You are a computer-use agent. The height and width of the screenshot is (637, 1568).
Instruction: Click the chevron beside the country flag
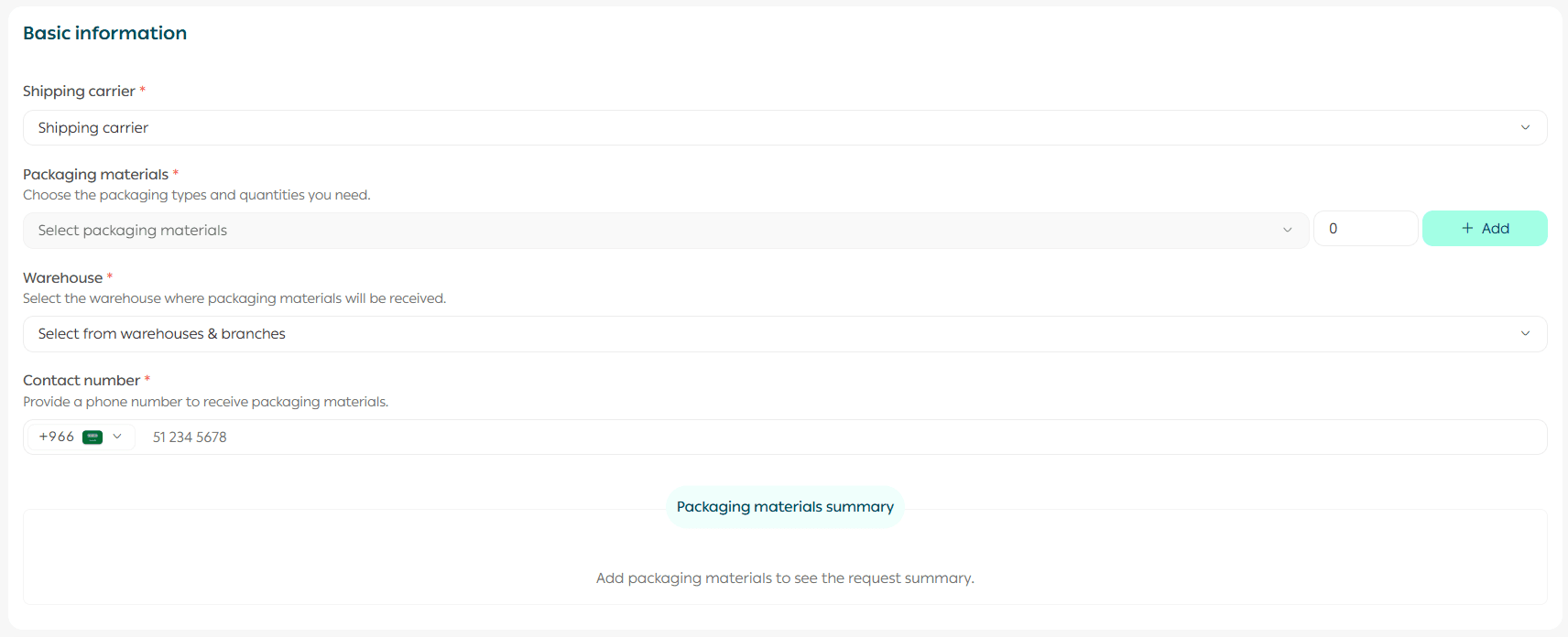[117, 437]
